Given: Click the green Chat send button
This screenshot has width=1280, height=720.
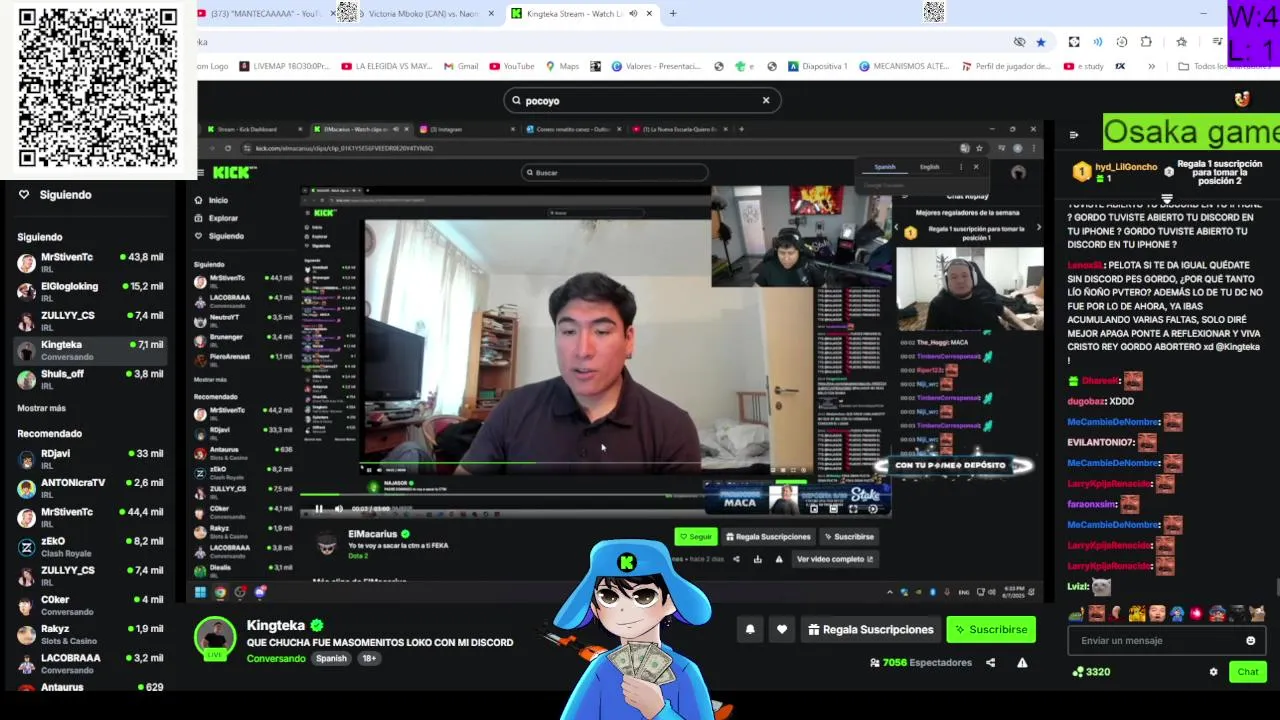Looking at the screenshot, I should click(x=1248, y=672).
